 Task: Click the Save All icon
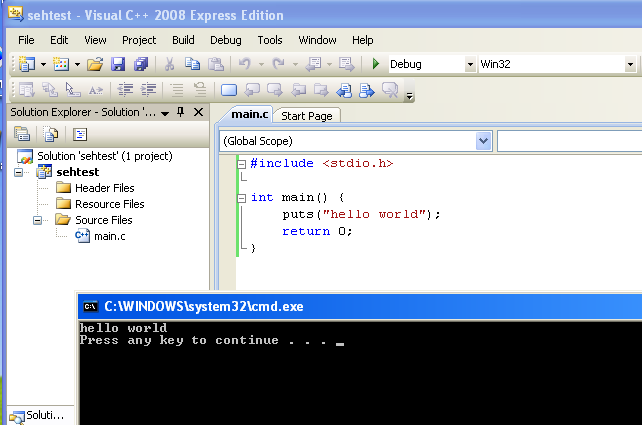coord(141,64)
